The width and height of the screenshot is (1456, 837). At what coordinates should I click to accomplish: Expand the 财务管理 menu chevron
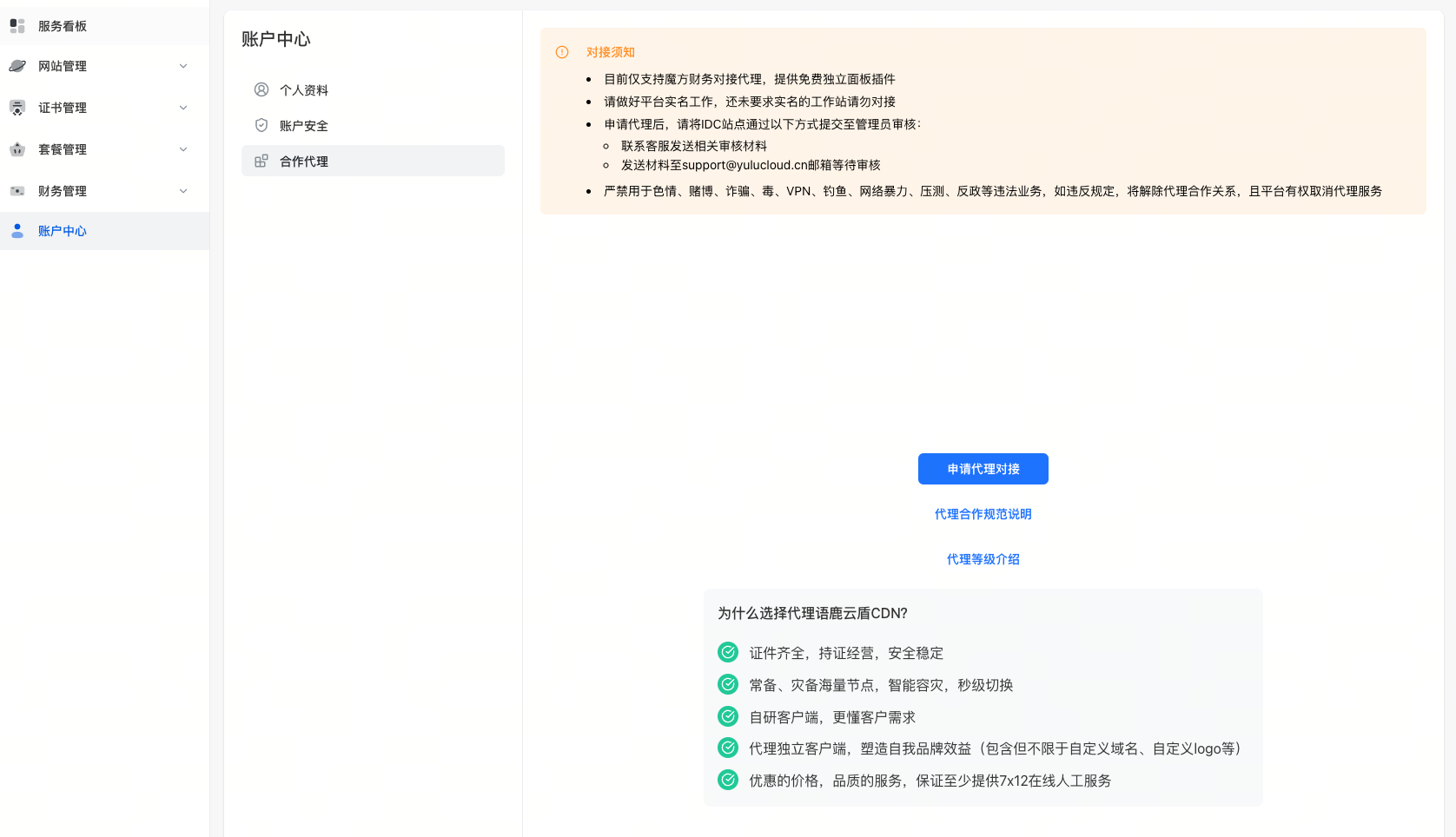[x=183, y=191]
